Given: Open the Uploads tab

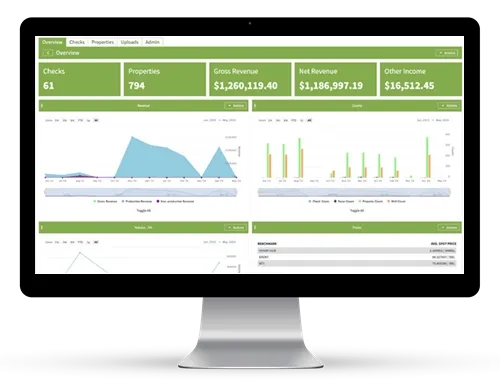Looking at the screenshot, I should [x=129, y=42].
